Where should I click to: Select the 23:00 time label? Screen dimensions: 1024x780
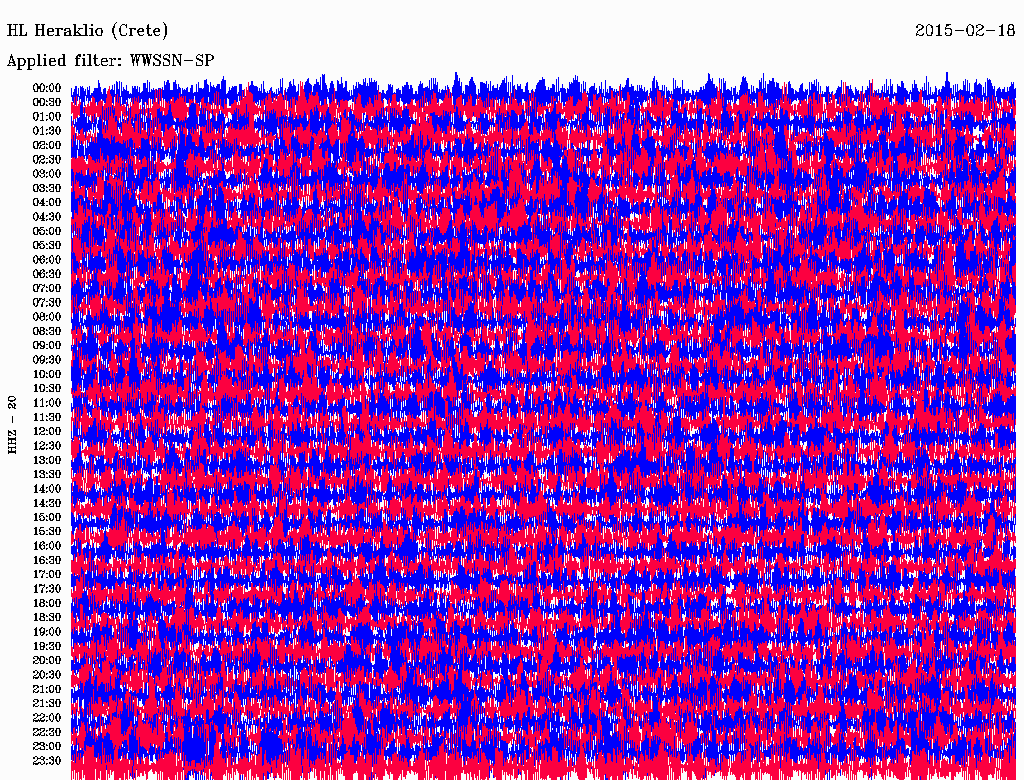click(46, 747)
